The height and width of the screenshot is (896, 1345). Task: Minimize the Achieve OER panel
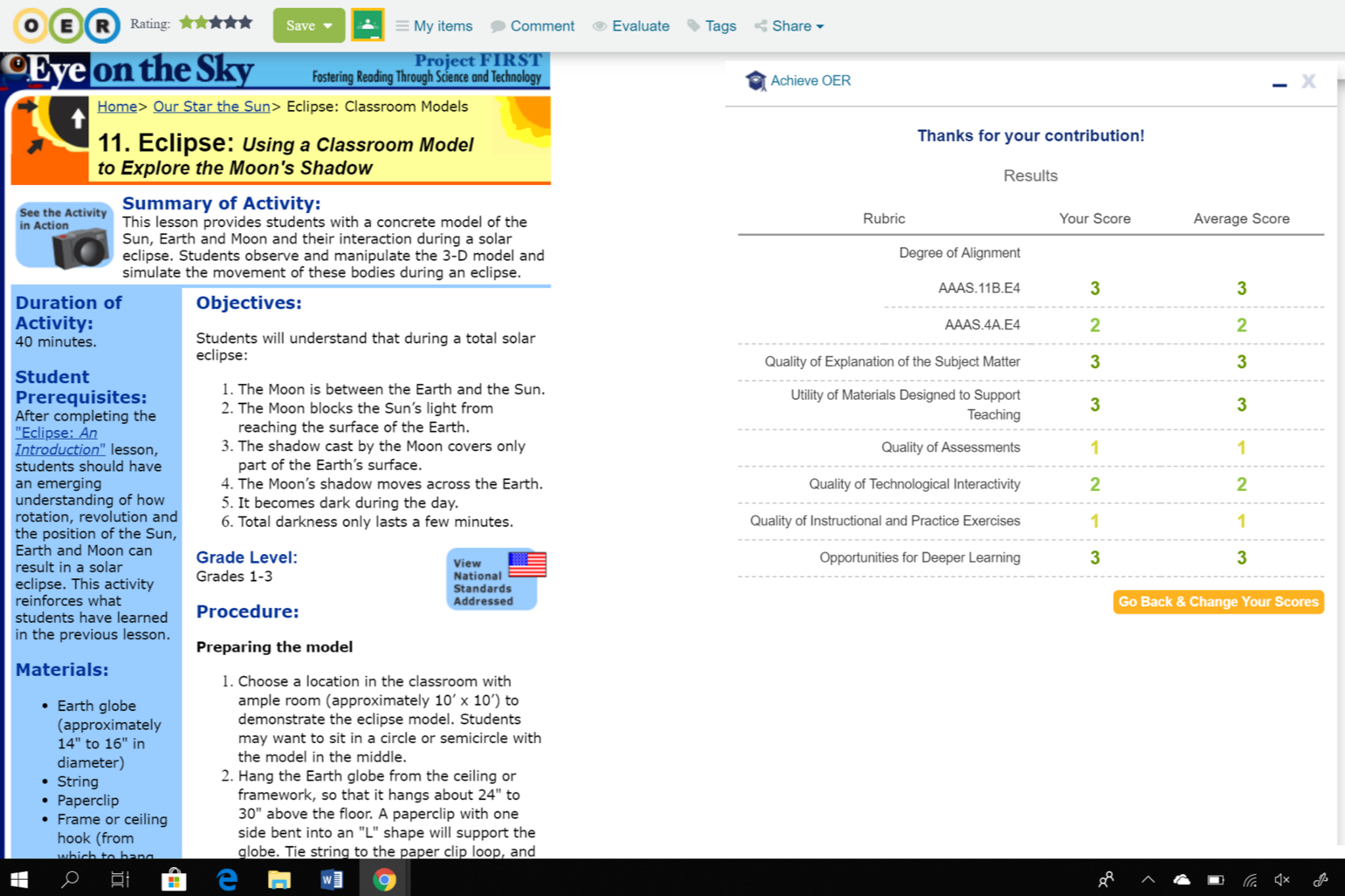click(1279, 83)
